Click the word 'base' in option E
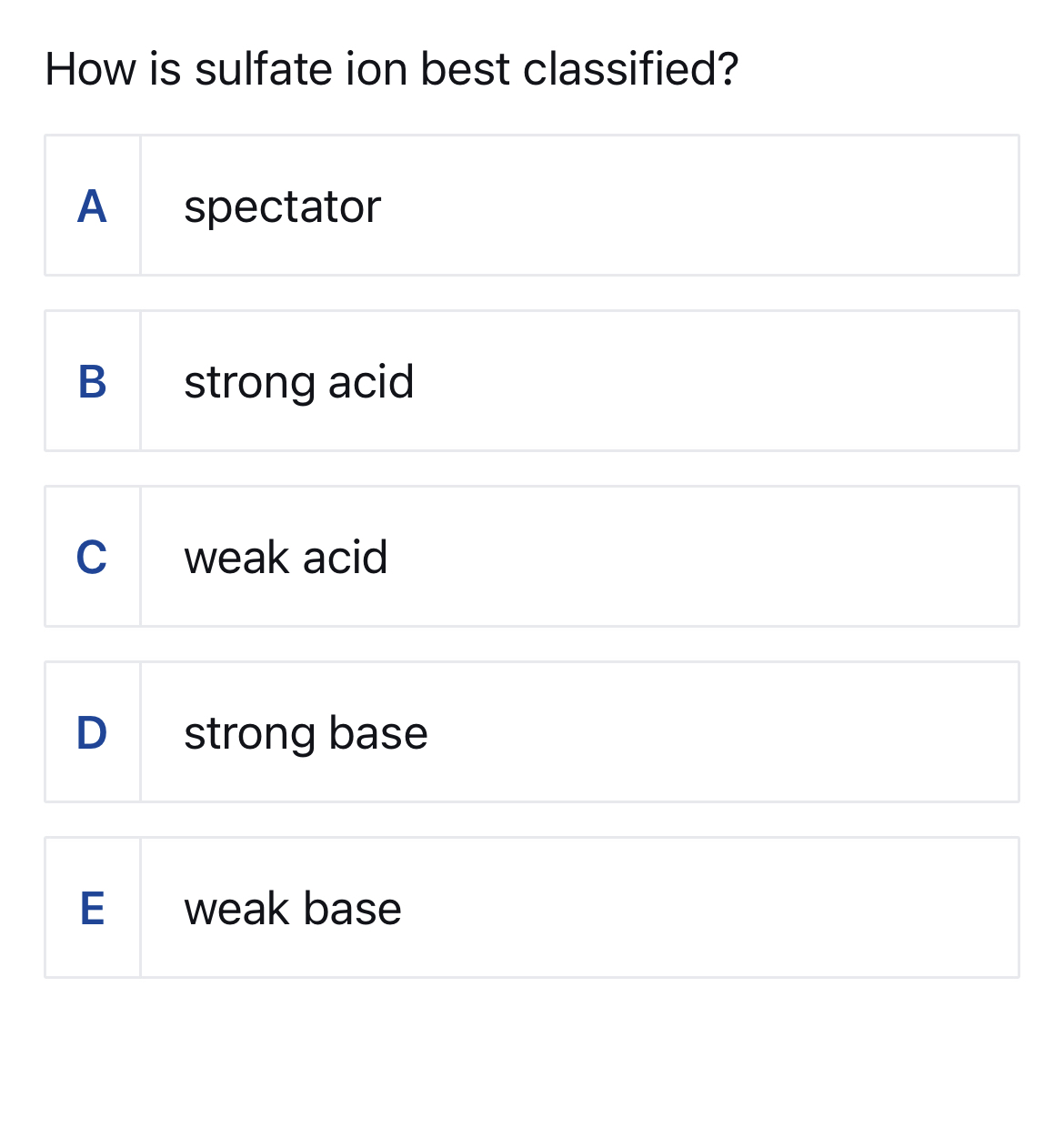Screen dimensions: 1064x1128 [352, 909]
